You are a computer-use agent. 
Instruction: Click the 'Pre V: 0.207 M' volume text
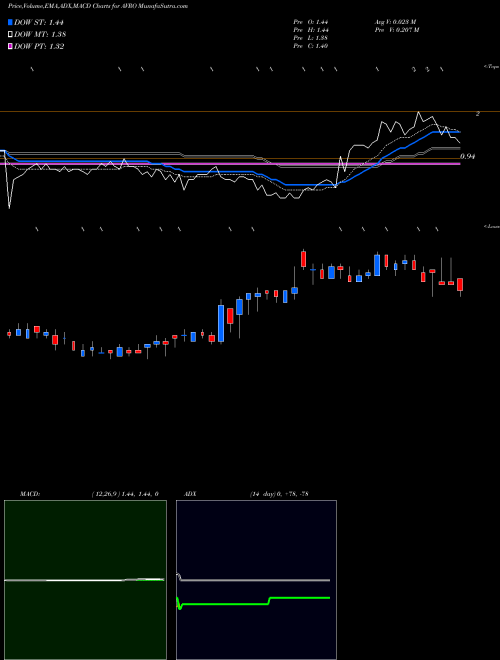(396, 30)
